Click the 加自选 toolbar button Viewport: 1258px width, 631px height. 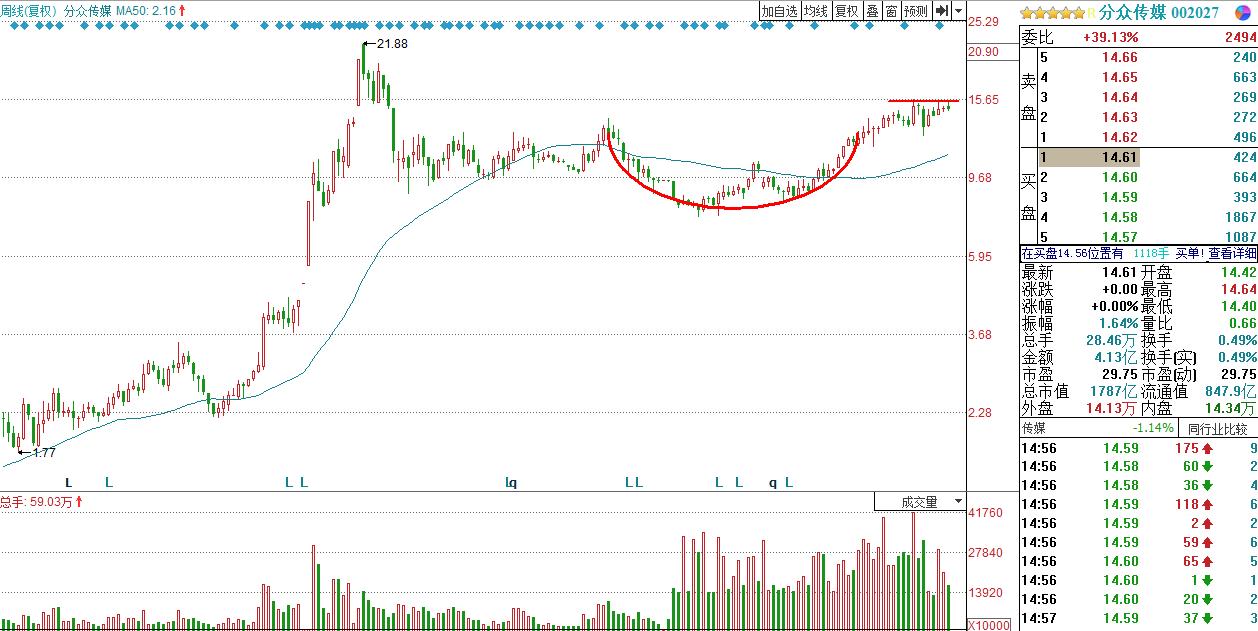point(780,11)
